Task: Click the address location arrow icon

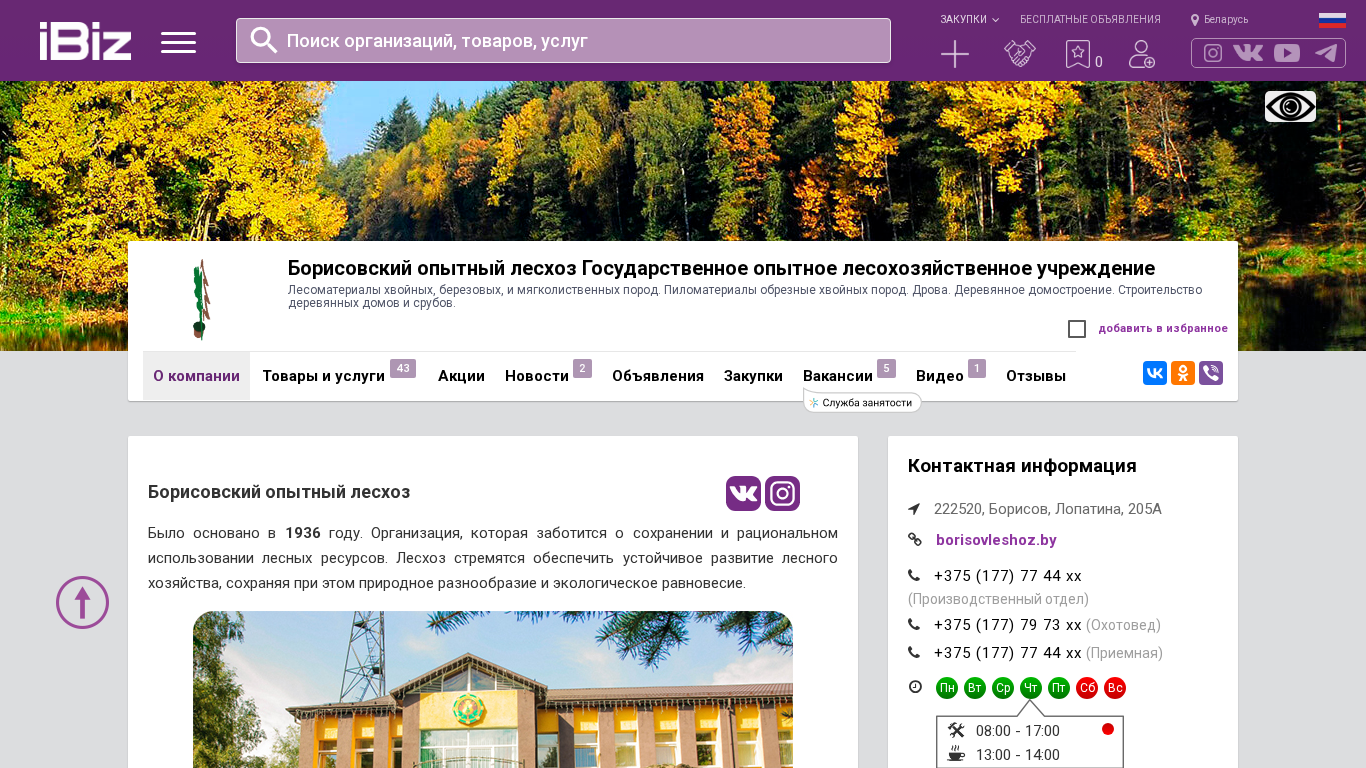Action: click(x=914, y=509)
